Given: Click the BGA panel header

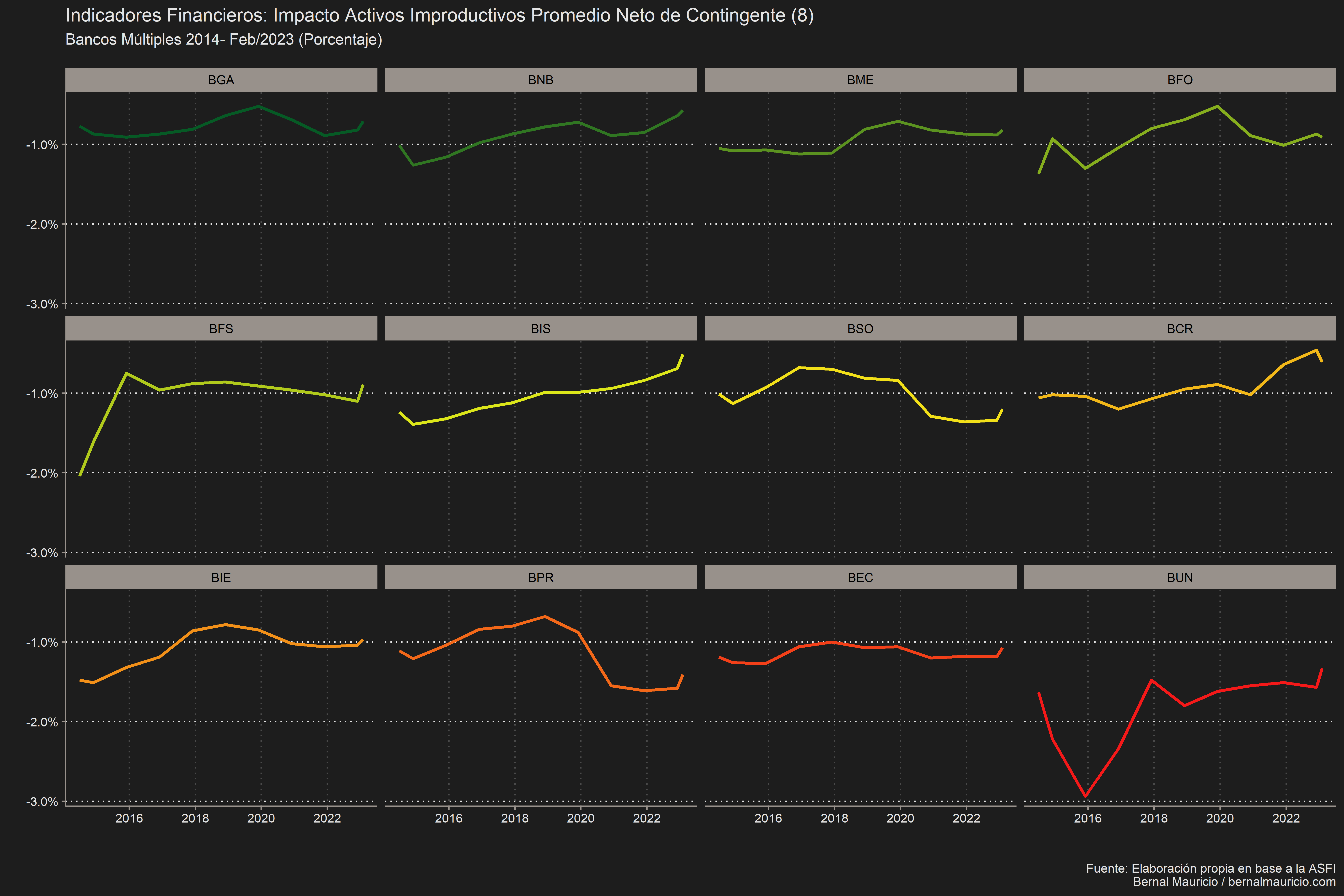Looking at the screenshot, I should tap(221, 80).
